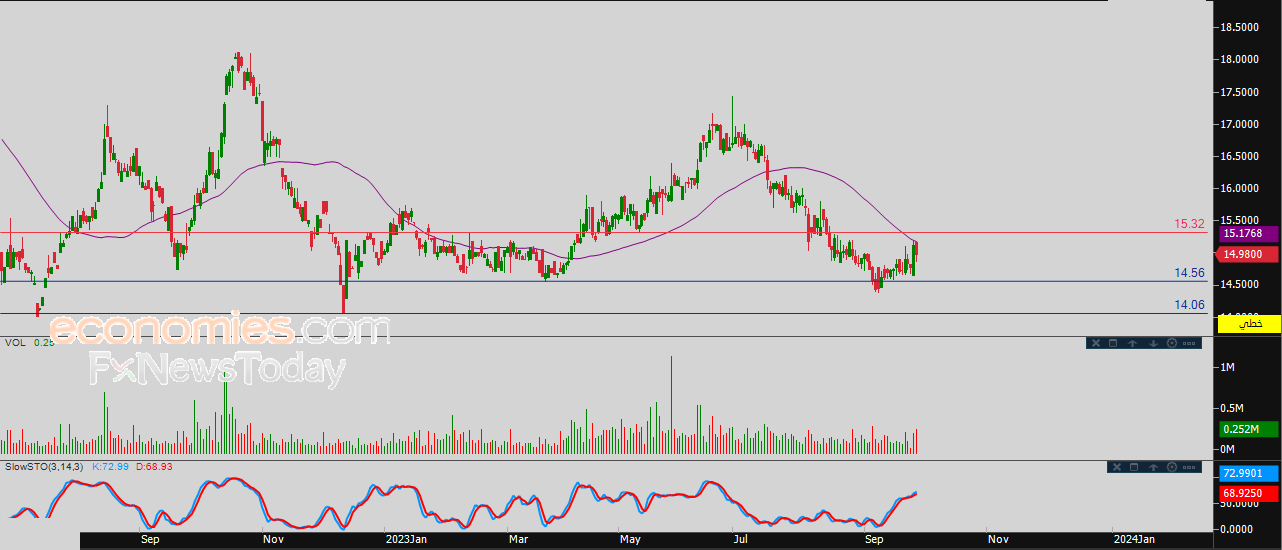The width and height of the screenshot is (1282, 550).
Task: Open SlowSTO panel settings gear
Action: (x=1171, y=467)
